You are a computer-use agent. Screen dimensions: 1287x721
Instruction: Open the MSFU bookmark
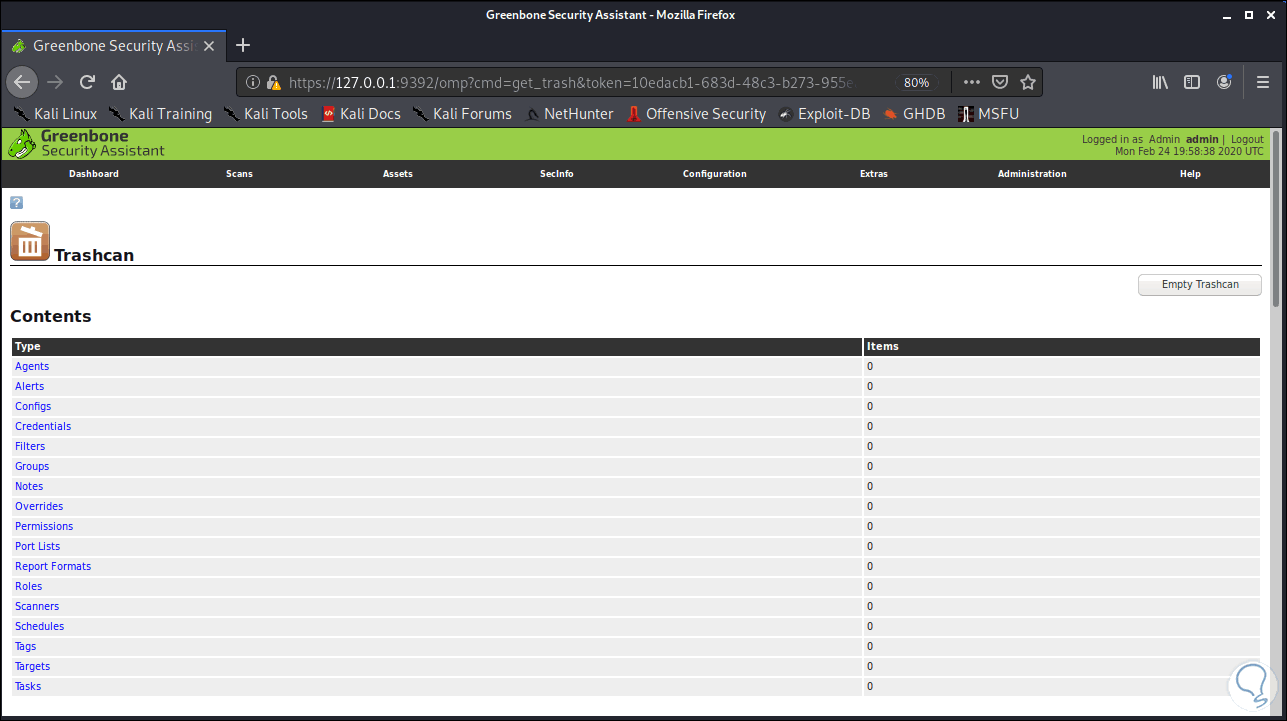(988, 114)
